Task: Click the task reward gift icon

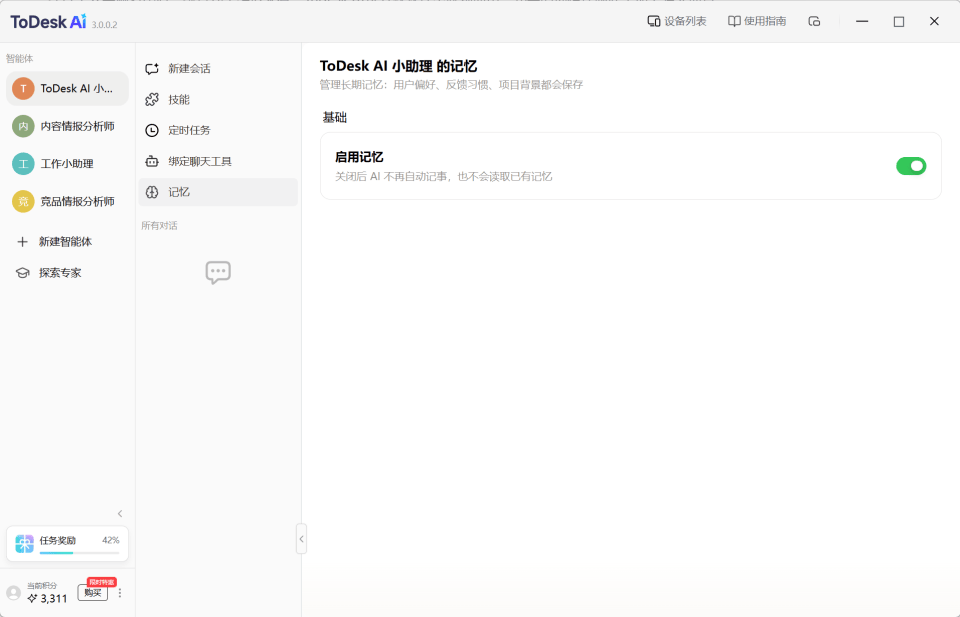Action: point(24,544)
